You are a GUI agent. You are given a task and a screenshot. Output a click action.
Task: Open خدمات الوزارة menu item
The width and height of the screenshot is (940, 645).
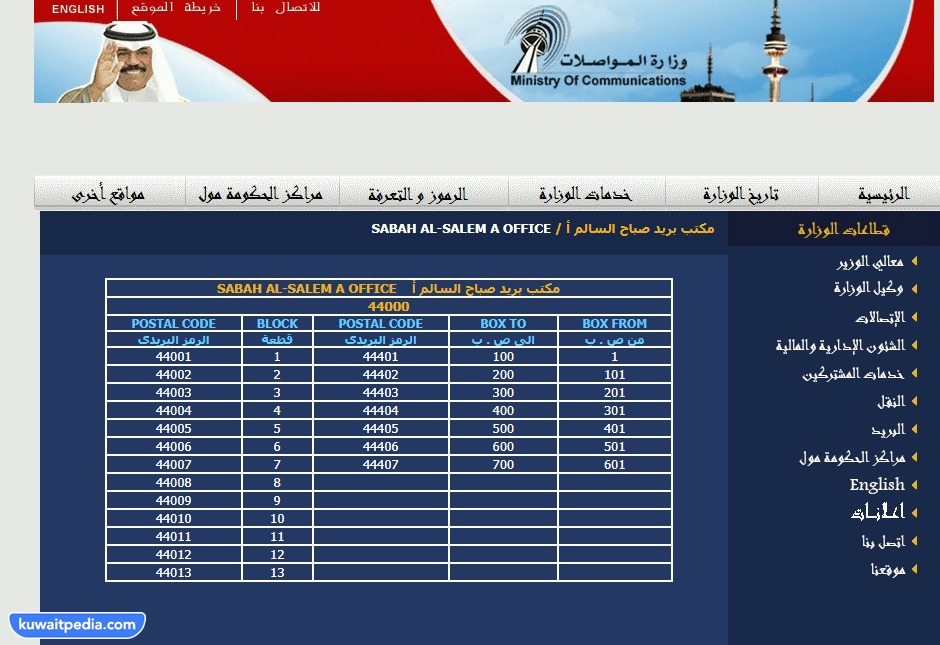[585, 194]
